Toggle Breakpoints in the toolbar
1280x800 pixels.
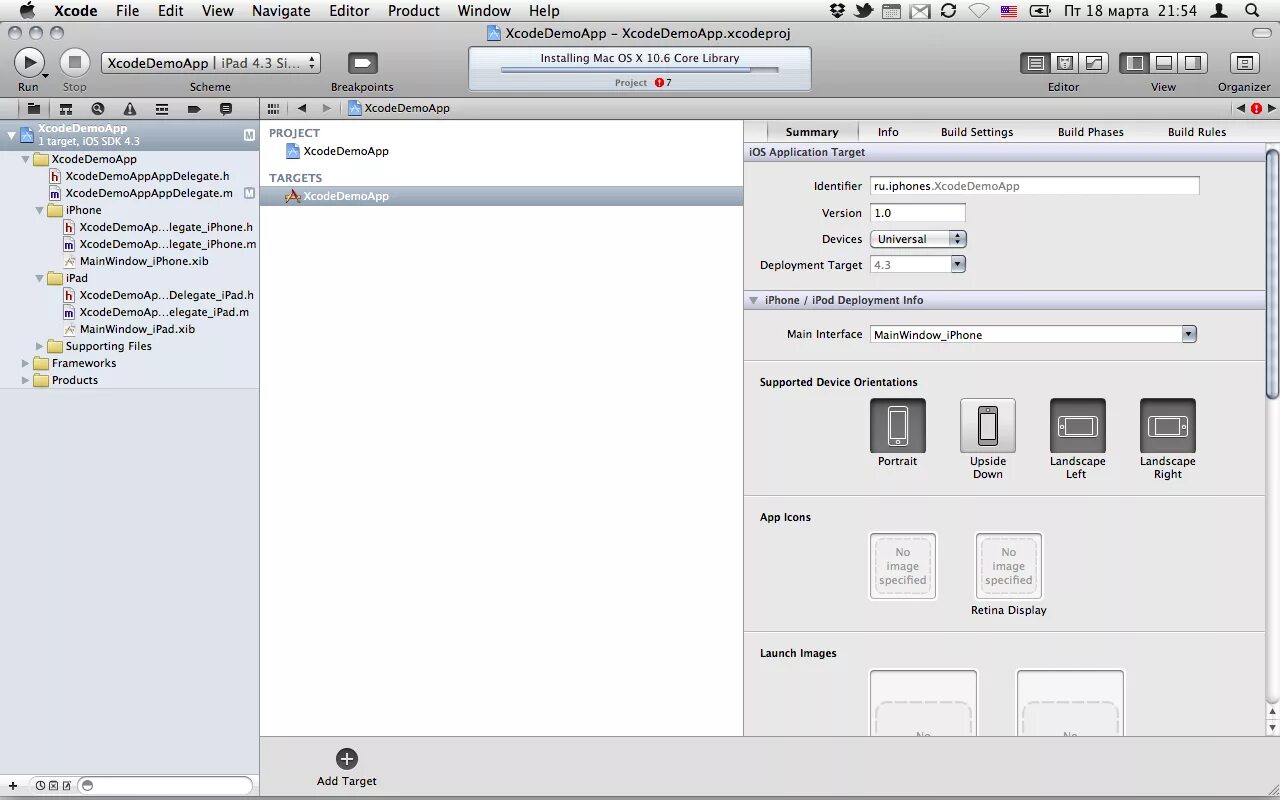(x=362, y=63)
